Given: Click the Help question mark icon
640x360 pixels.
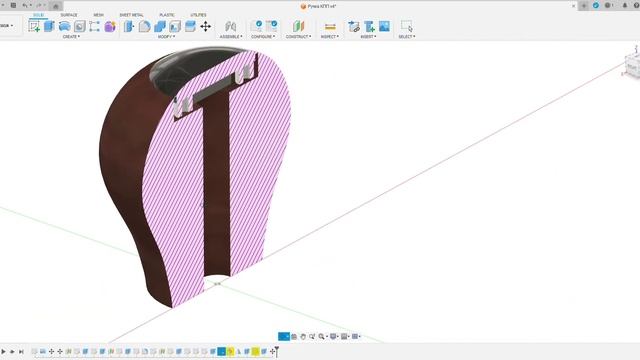Looking at the screenshot, I should coord(636,6).
